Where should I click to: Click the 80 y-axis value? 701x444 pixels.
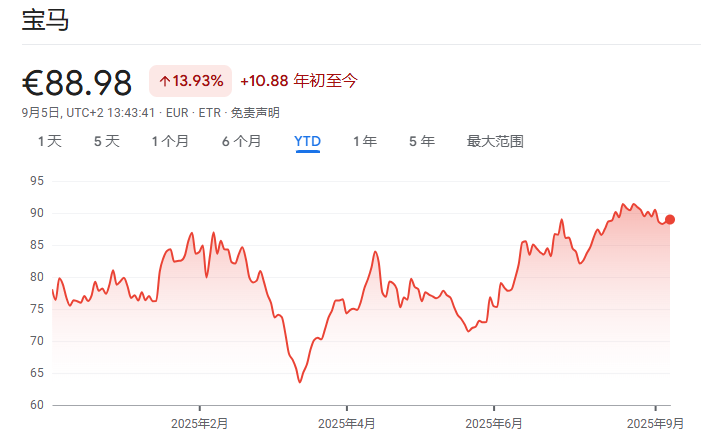37,277
